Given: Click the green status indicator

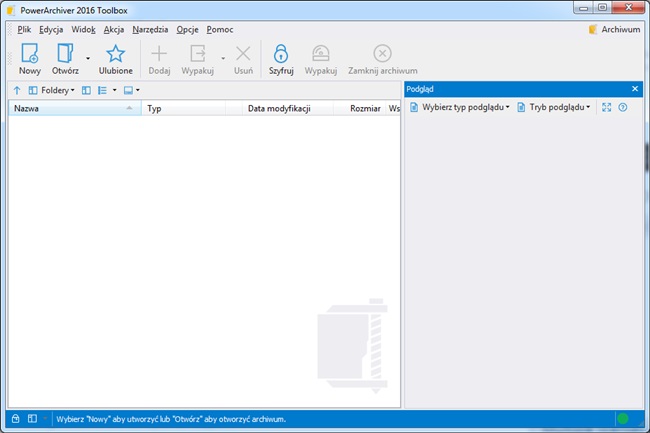Looking at the screenshot, I should click(x=623, y=418).
